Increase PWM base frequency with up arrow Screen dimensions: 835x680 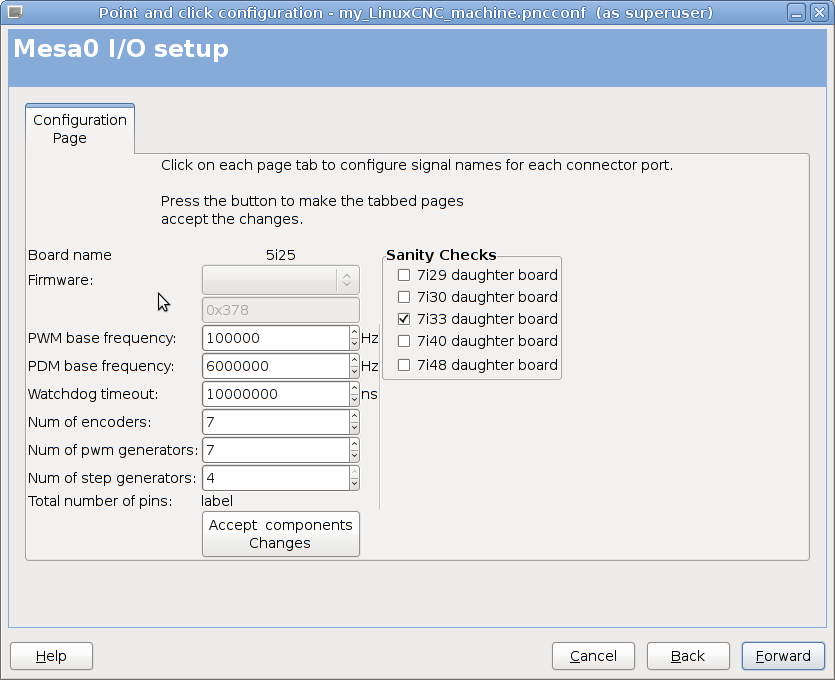coord(355,332)
